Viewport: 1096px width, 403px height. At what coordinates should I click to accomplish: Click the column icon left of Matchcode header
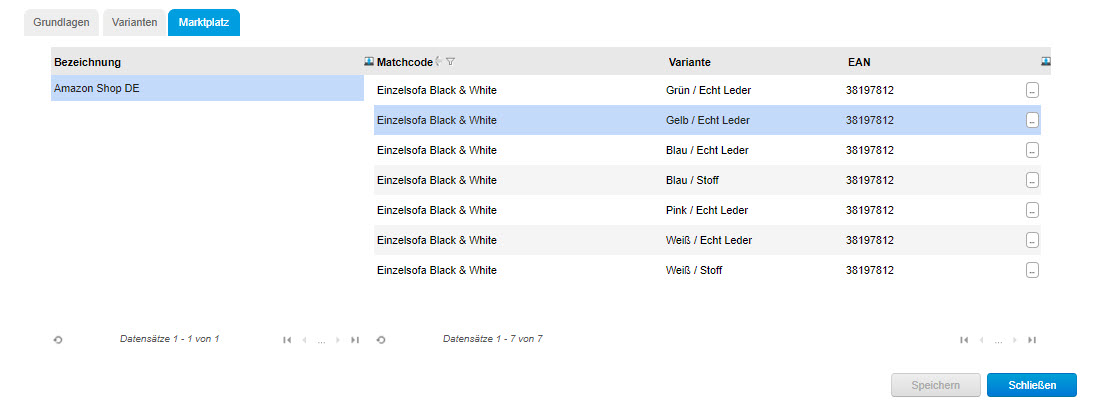coord(370,62)
